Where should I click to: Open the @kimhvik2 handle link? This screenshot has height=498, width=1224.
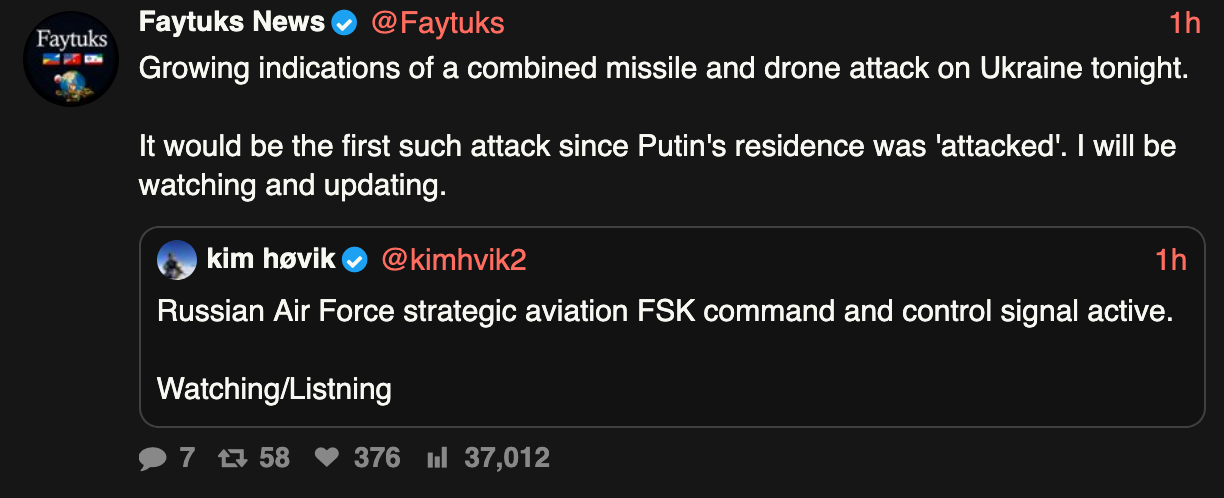453,260
